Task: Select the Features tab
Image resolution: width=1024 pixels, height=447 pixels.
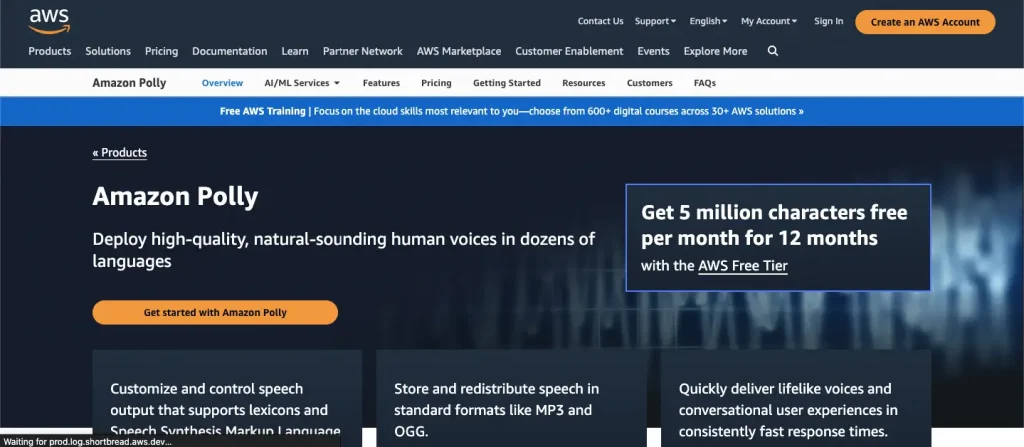Action: pos(381,83)
